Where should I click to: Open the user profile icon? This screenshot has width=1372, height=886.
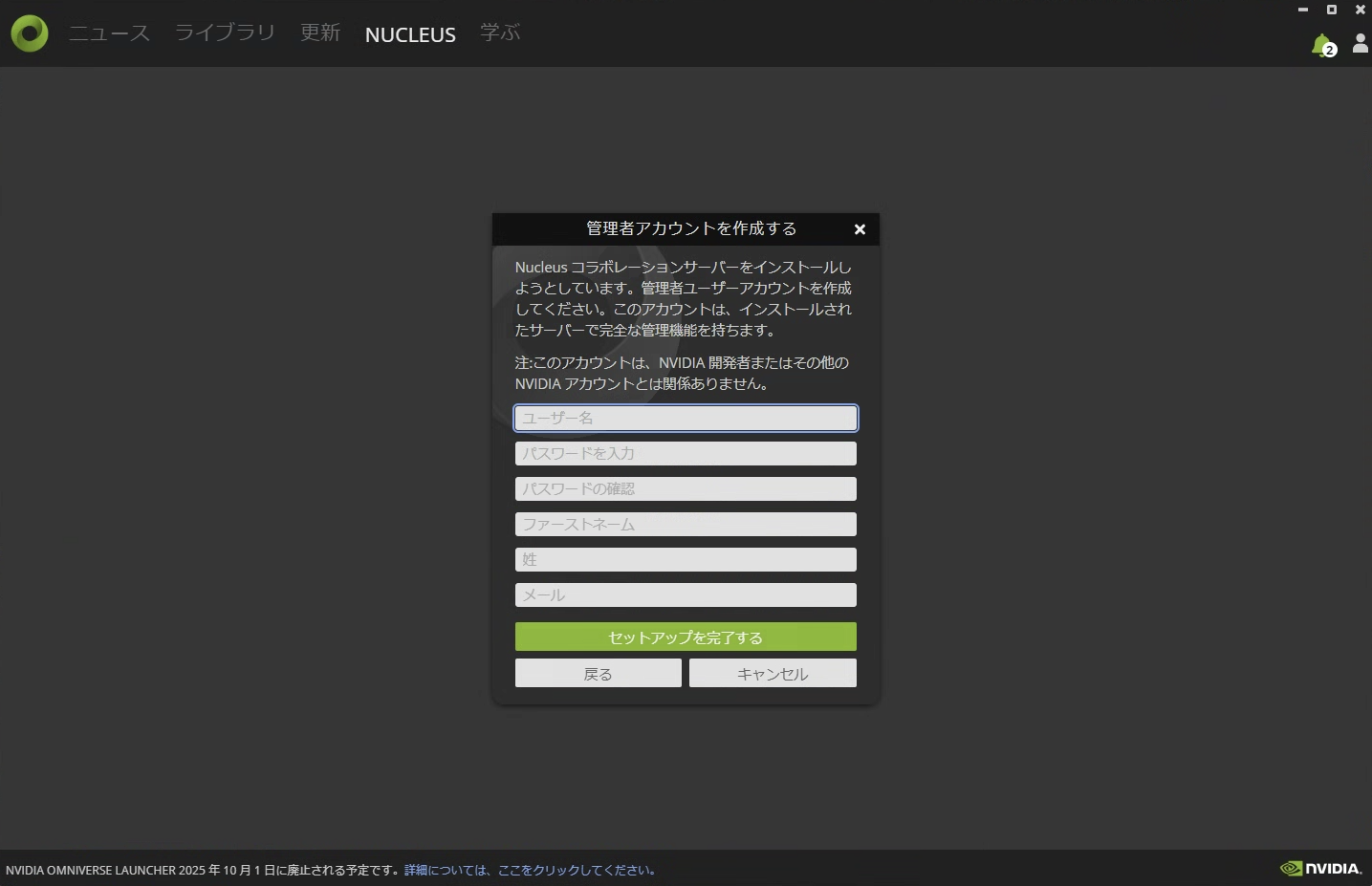click(x=1360, y=44)
